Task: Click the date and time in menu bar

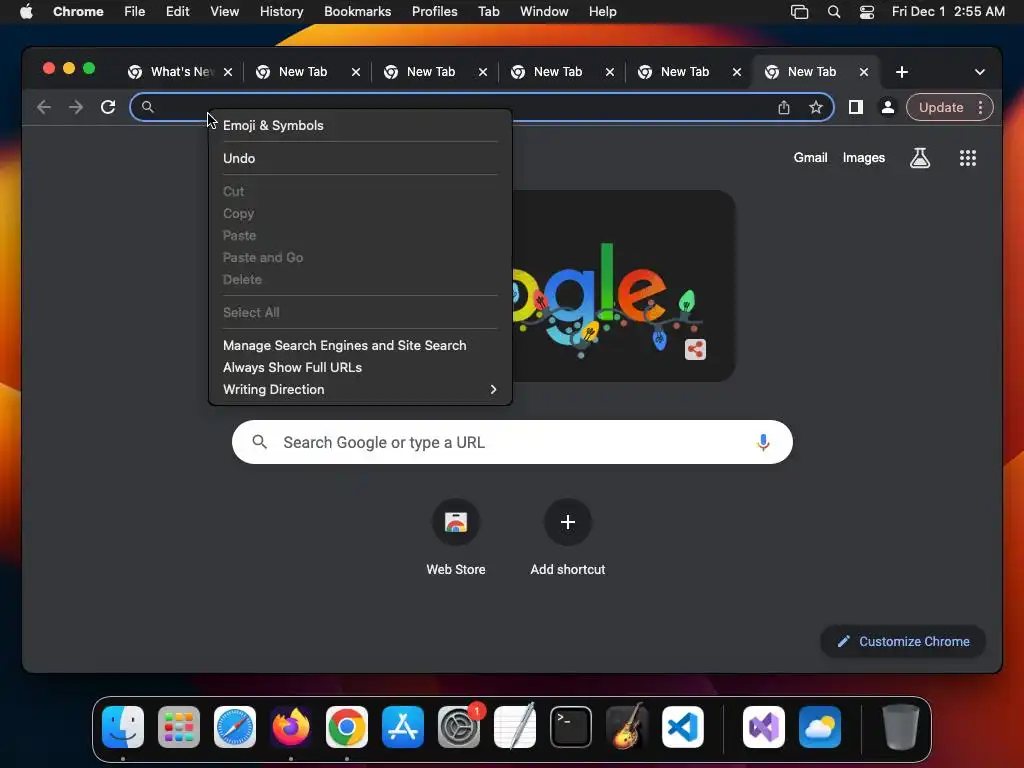Action: [x=948, y=12]
